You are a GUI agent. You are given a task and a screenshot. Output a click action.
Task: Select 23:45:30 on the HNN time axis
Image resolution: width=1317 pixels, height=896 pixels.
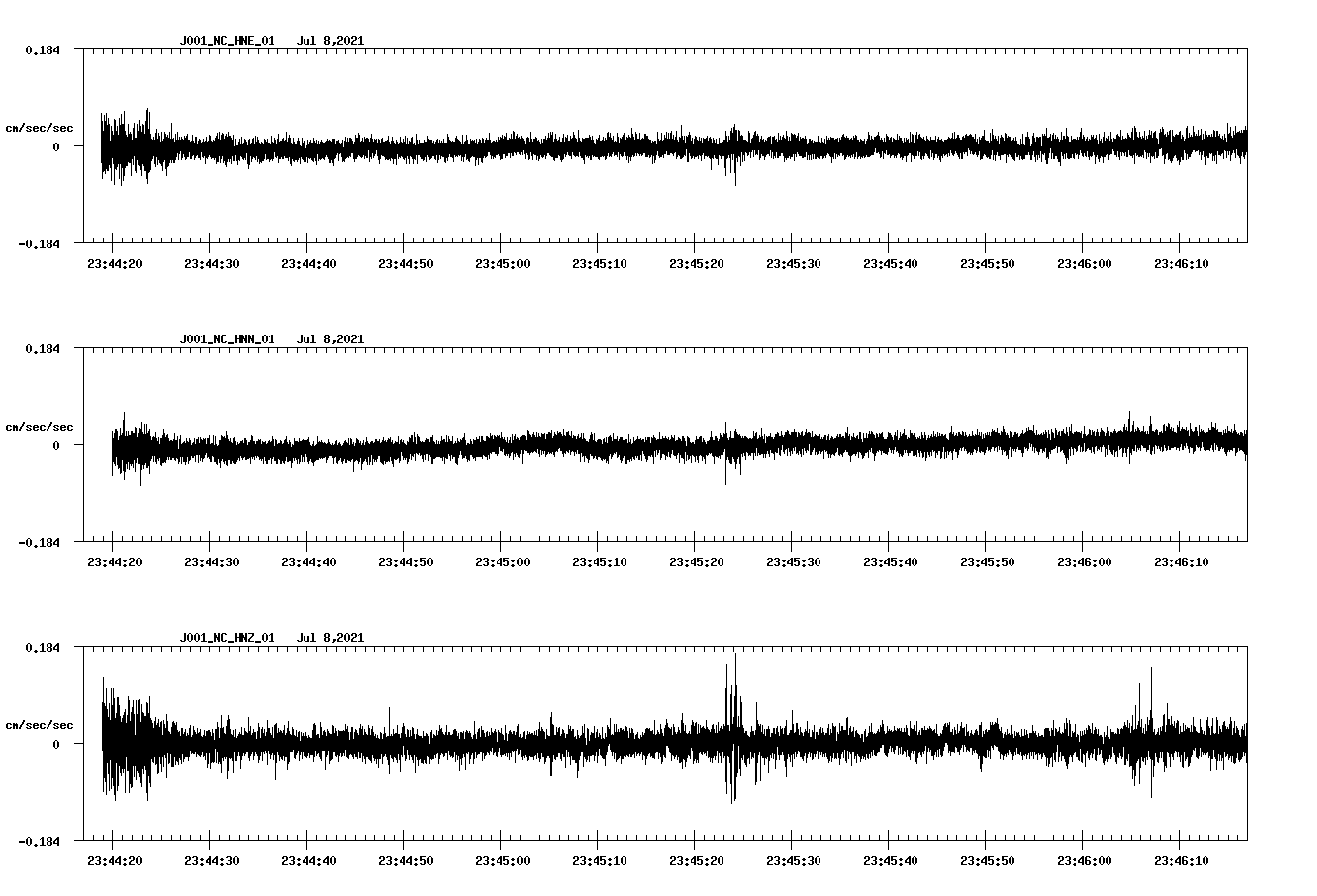pyautogui.click(x=793, y=561)
